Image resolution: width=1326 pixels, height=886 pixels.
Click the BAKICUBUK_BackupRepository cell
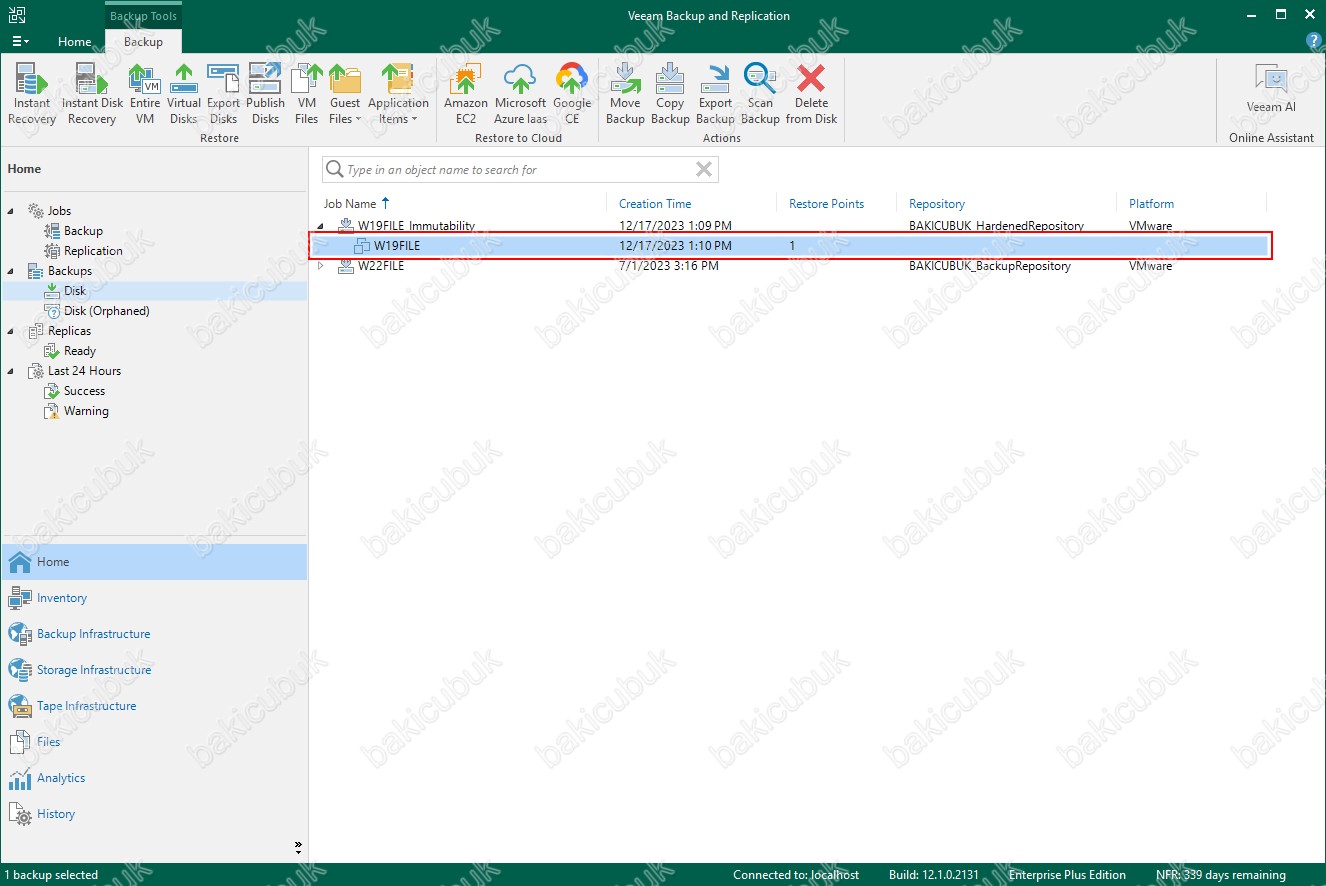click(990, 266)
